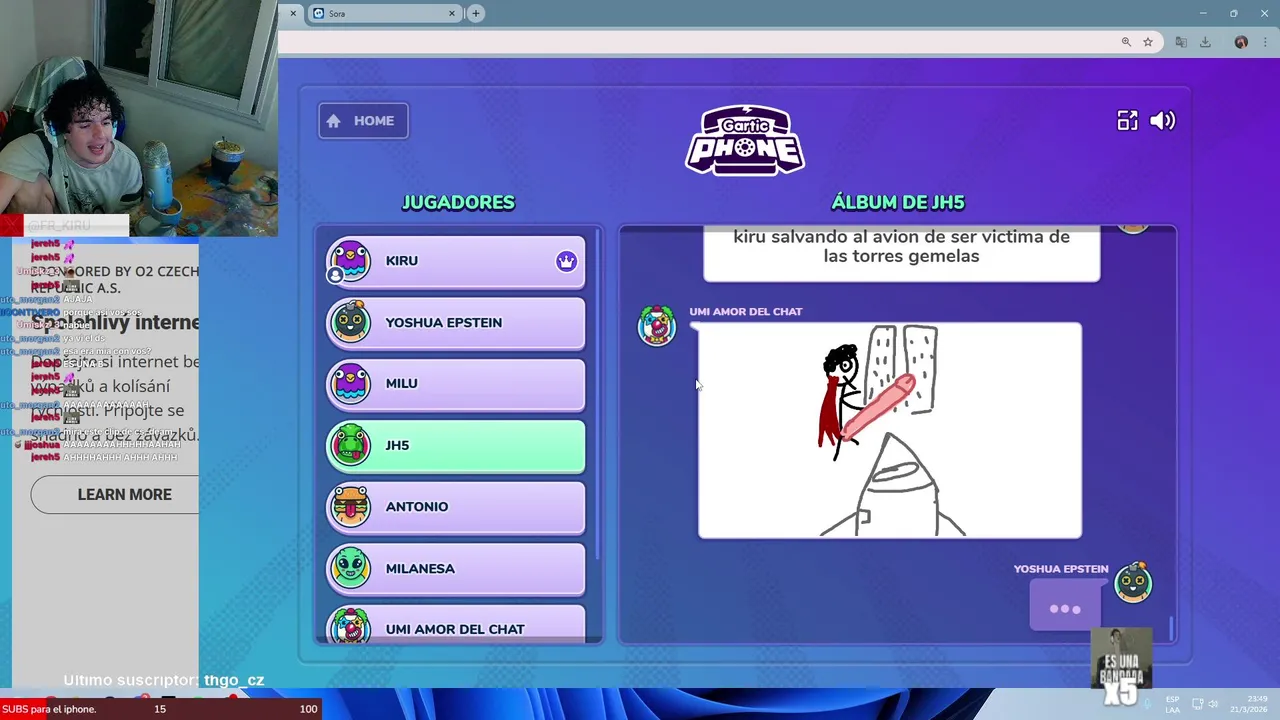Mute the game sound speaker icon
Viewport: 1280px width, 720px height.
(1162, 121)
